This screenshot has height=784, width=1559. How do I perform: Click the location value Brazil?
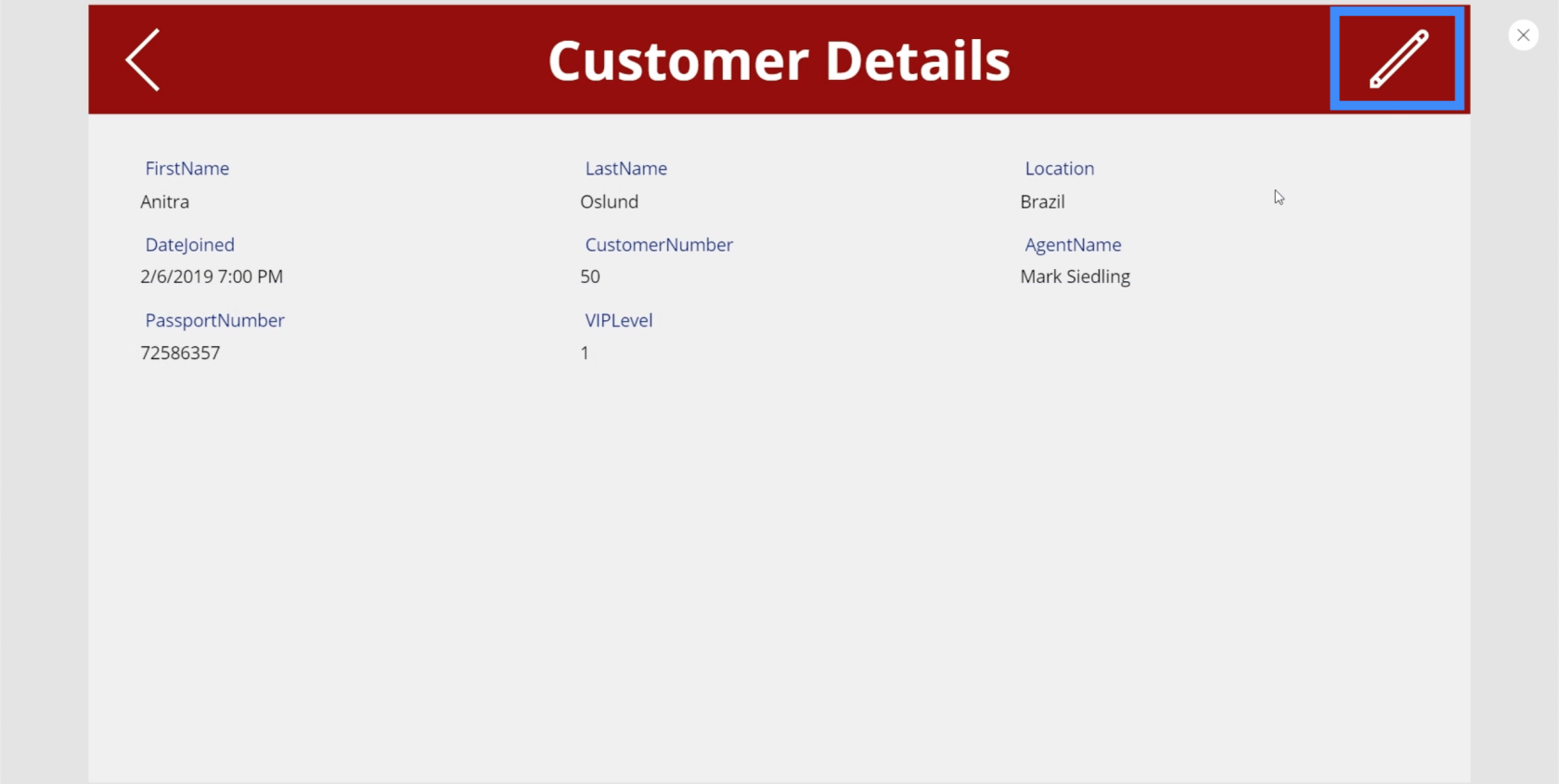click(1042, 202)
